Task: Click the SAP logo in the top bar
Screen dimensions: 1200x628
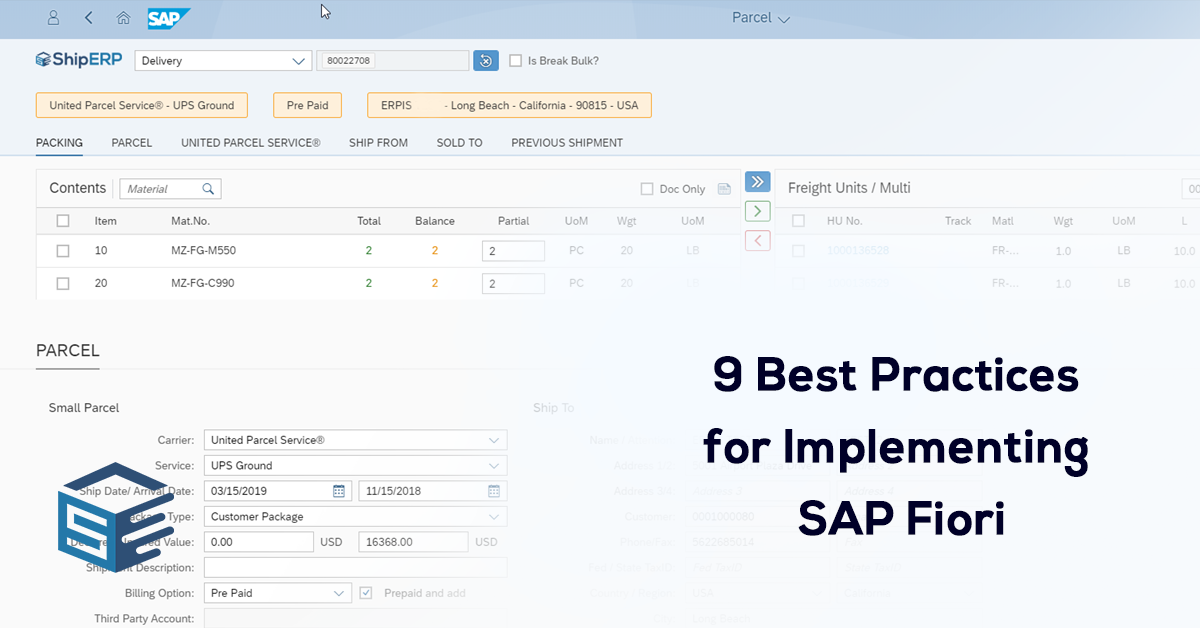Action: click(167, 18)
